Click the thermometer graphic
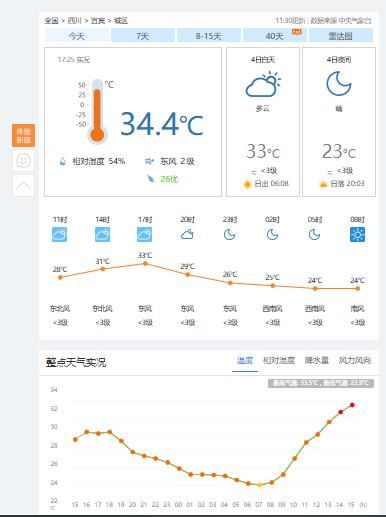386x517 pixels. (97, 112)
